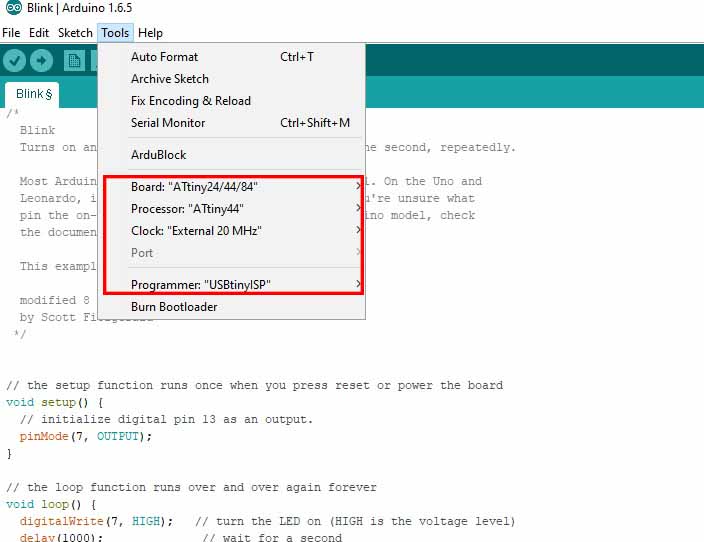Close the open Tools menu
Screen dimensions: 704x542
coord(115,33)
